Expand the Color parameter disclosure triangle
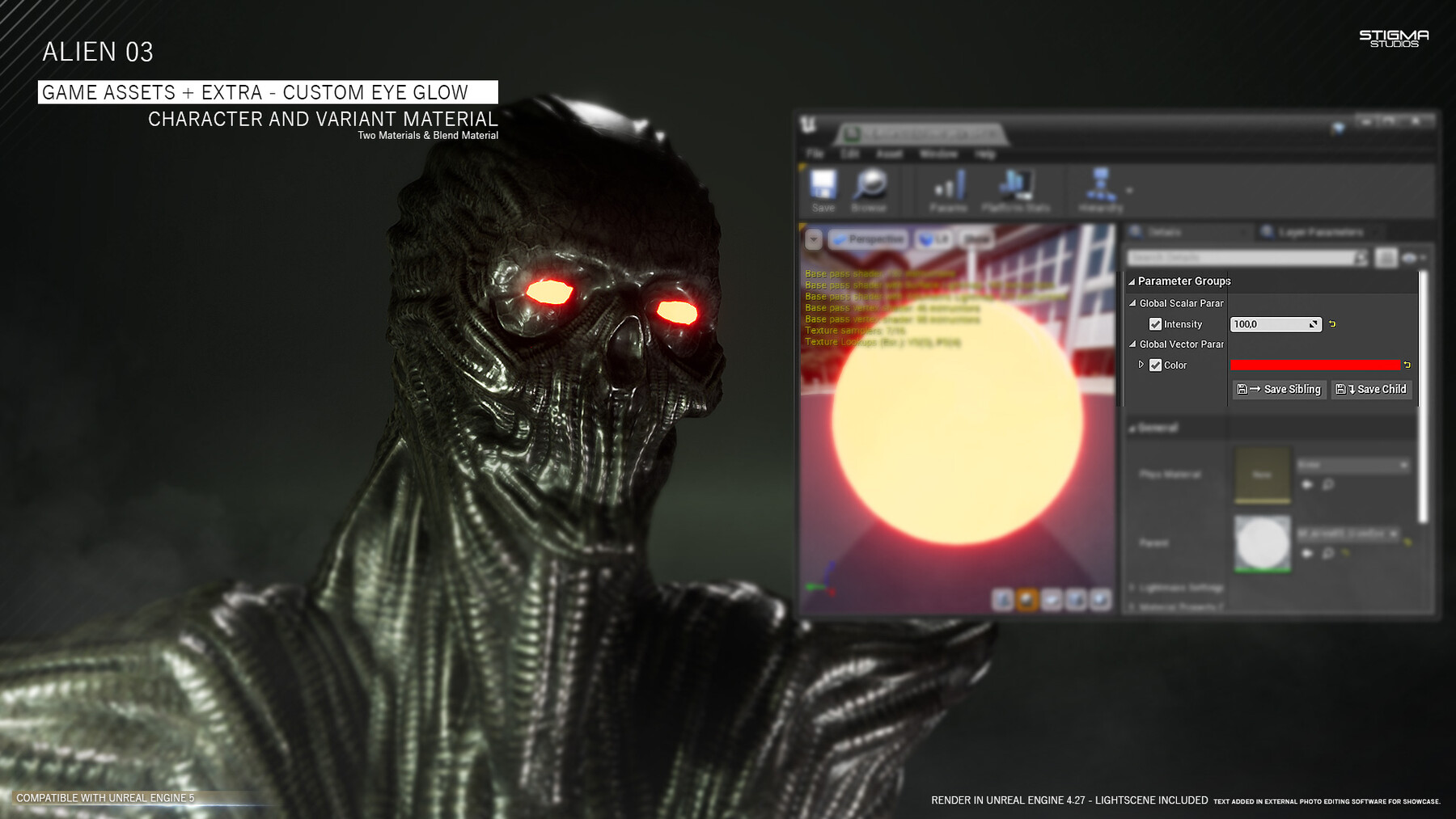This screenshot has height=819, width=1456. pyautogui.click(x=1141, y=365)
